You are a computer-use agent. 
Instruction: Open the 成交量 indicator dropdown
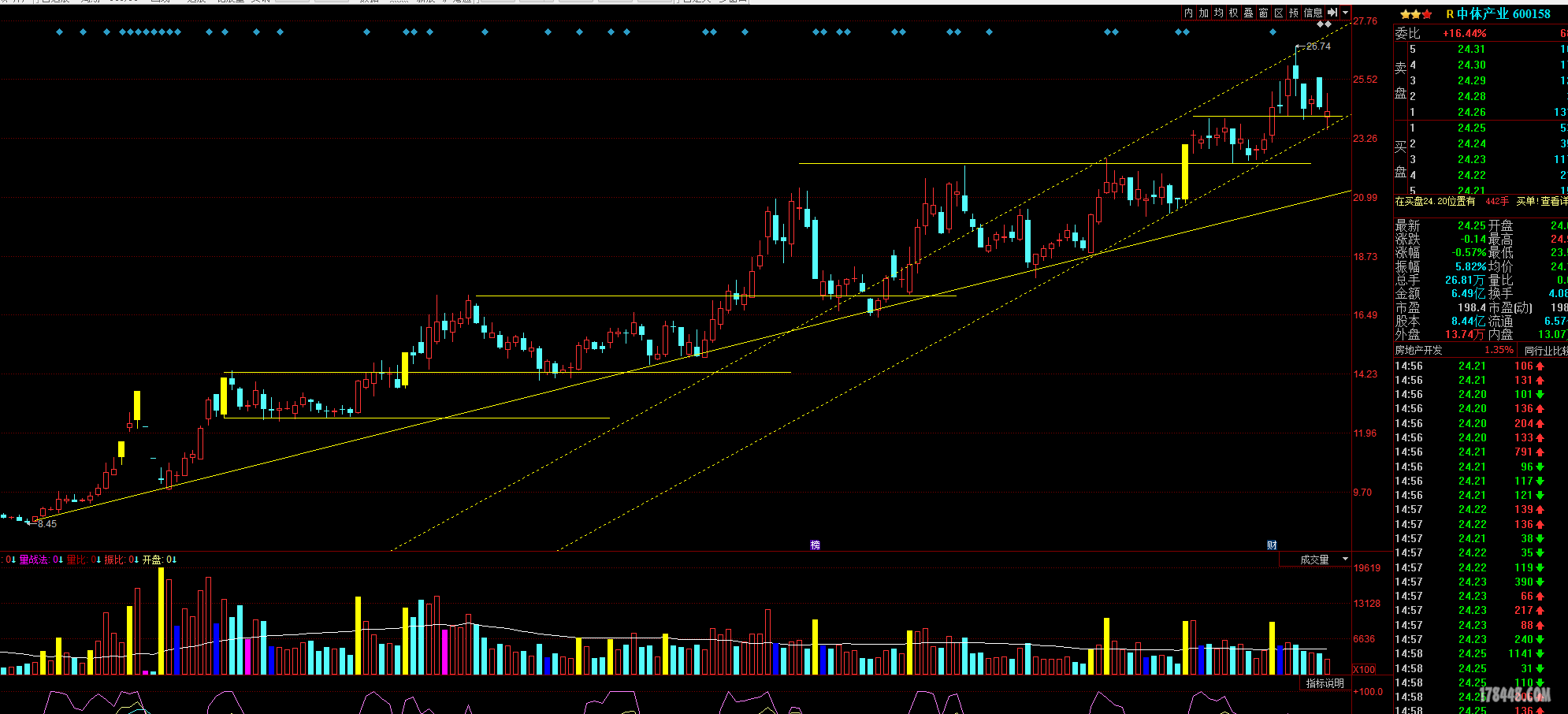[1314, 560]
